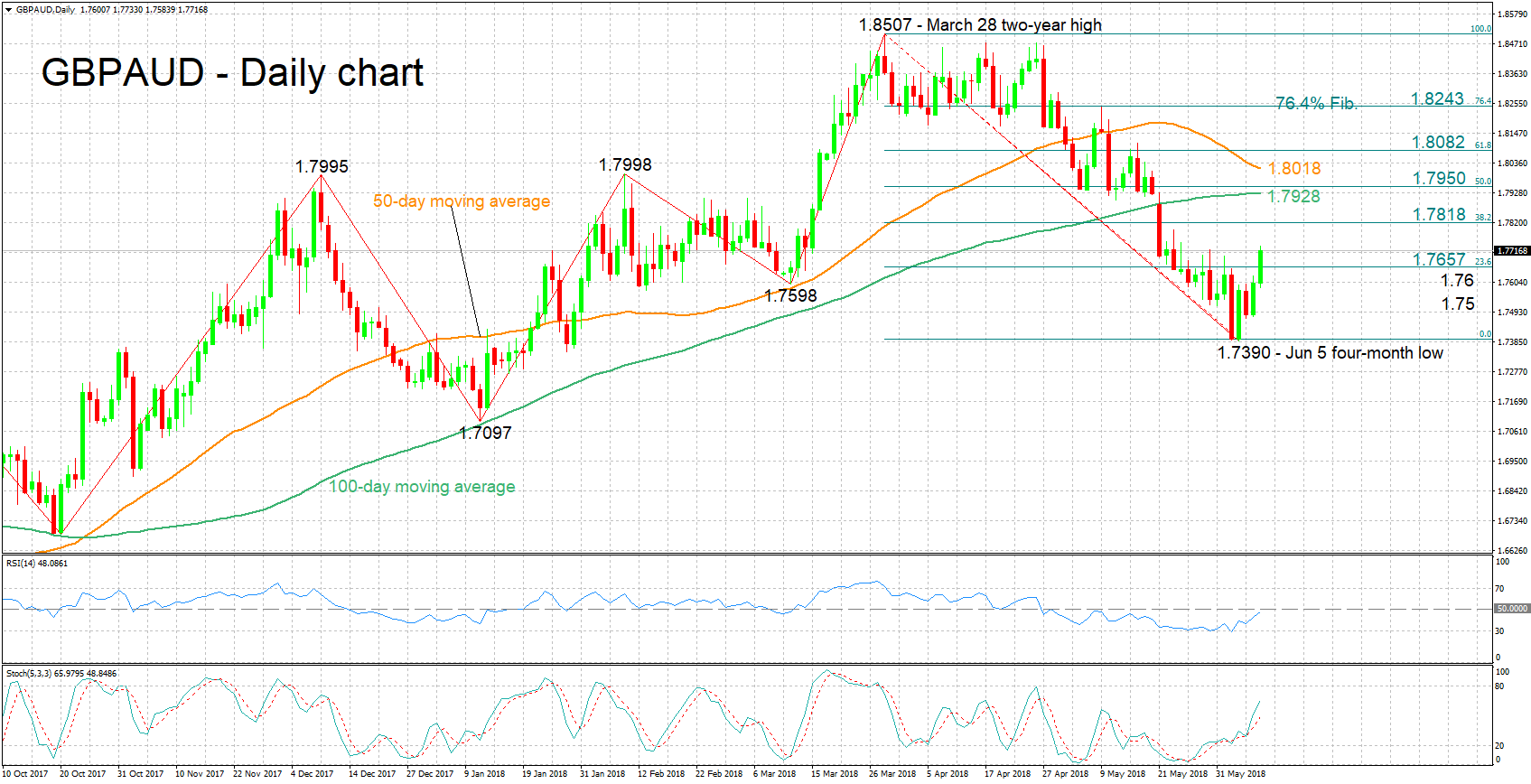Click the '76.4% Fib.' annotation
Screen dimensions: 1531x784
pos(1316,103)
